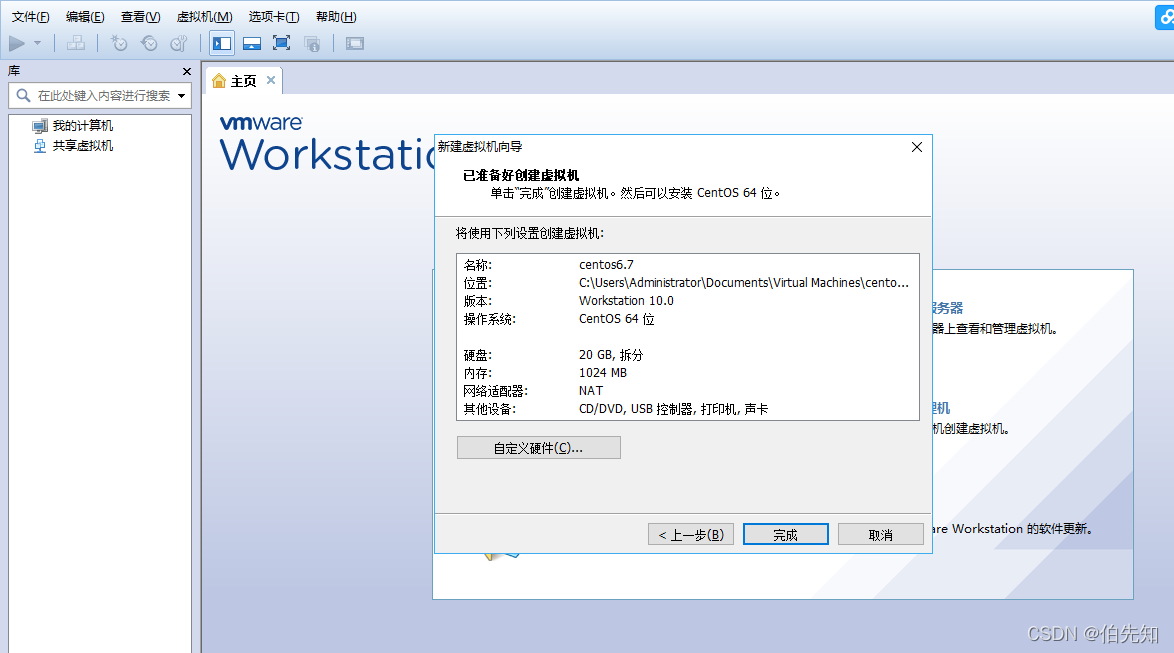Click the 1024 MB memory value
The image size is (1174, 653).
(603, 372)
